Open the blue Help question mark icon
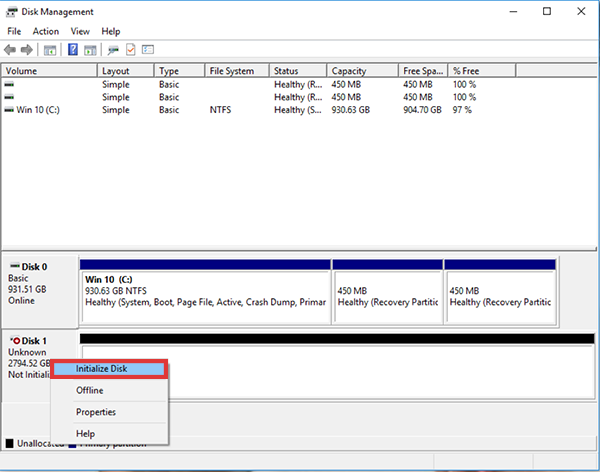The width and height of the screenshot is (600, 472). pyautogui.click(x=73, y=49)
